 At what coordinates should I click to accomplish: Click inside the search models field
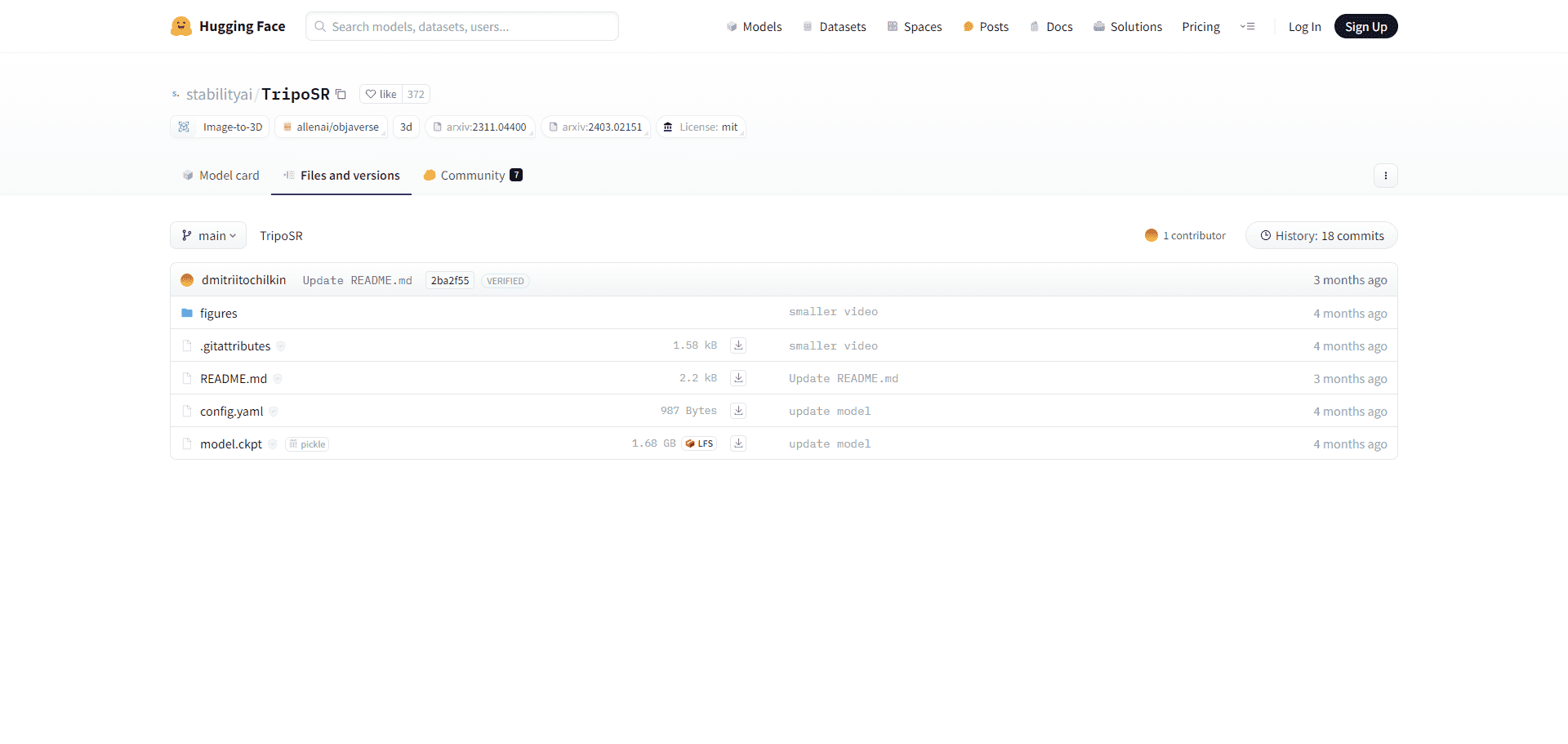pos(462,26)
